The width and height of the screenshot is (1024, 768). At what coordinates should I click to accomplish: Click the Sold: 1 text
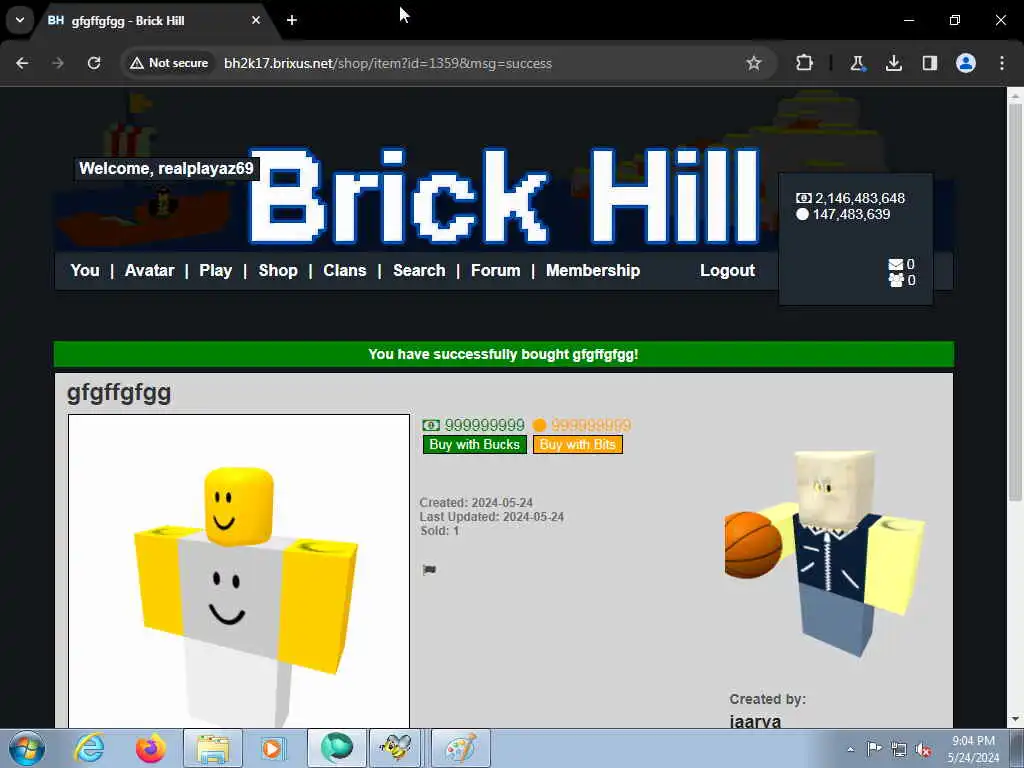[440, 531]
